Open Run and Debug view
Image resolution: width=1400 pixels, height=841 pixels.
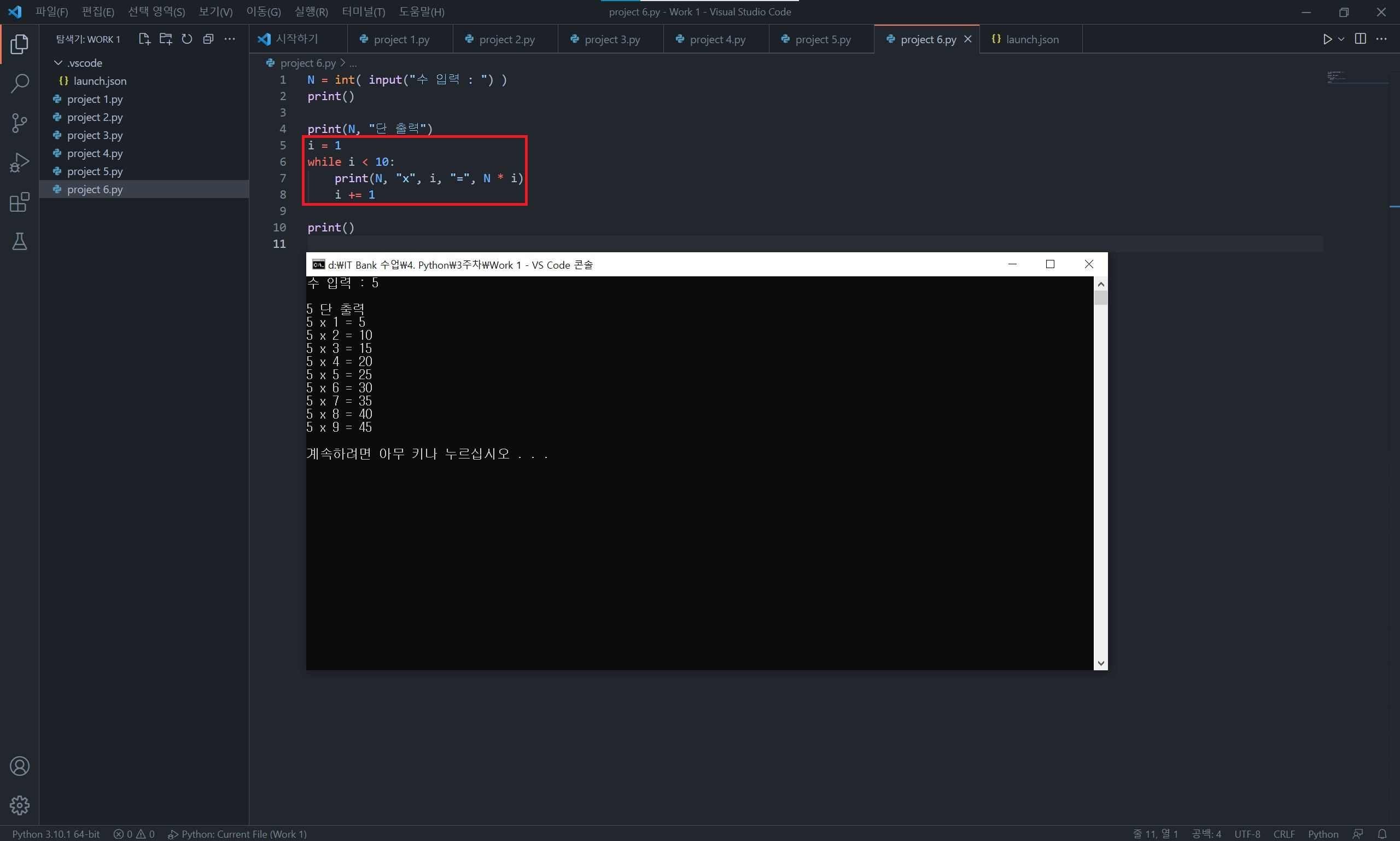point(19,163)
